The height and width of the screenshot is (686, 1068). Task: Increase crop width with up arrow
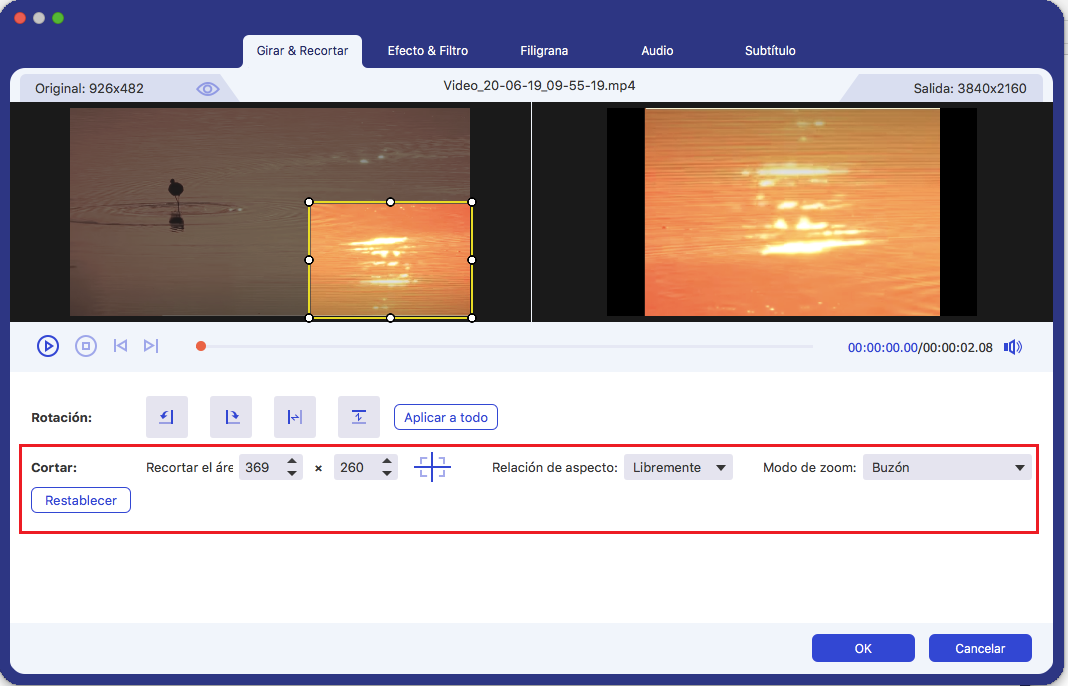click(x=292, y=461)
